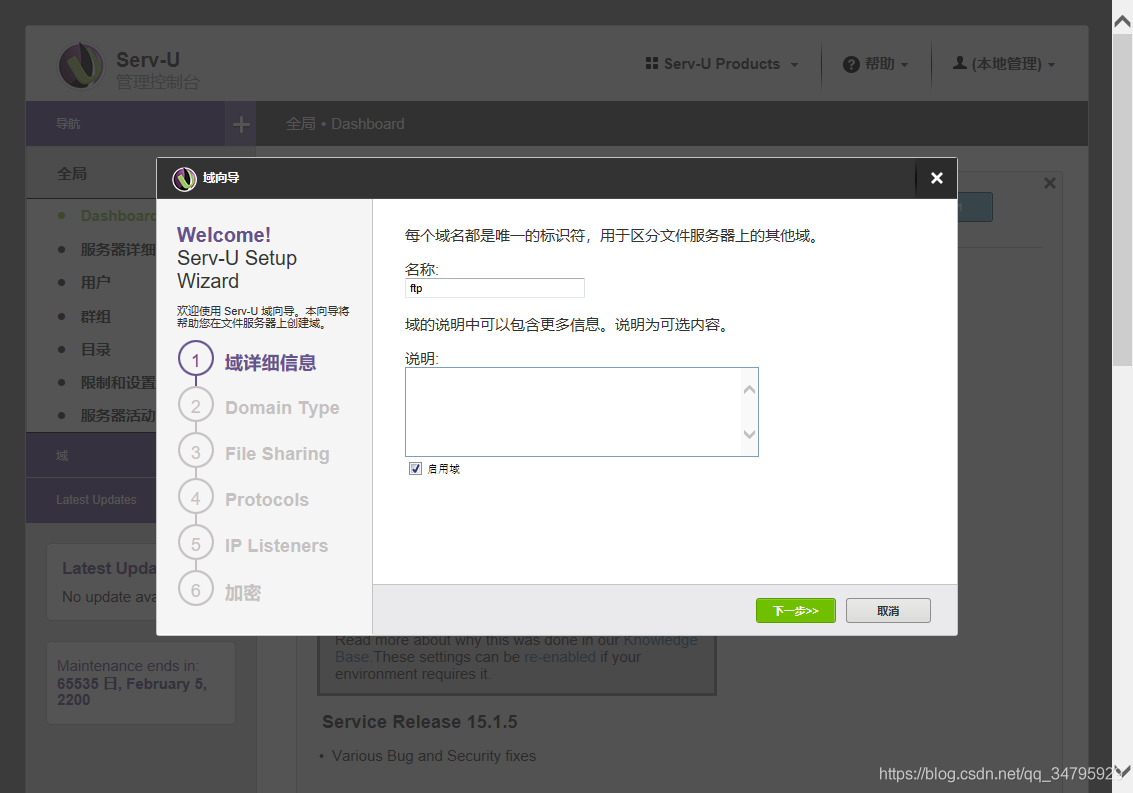Expand the 域 section in sidebar

91,455
